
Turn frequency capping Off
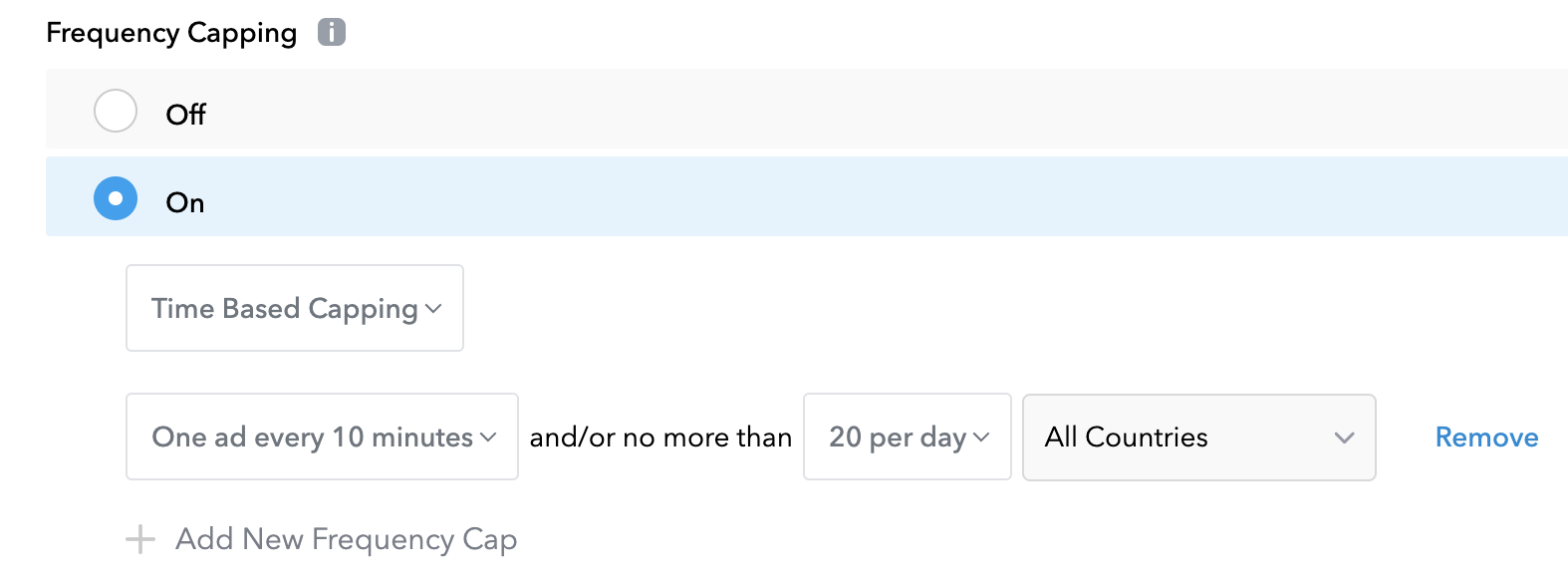tap(115, 112)
